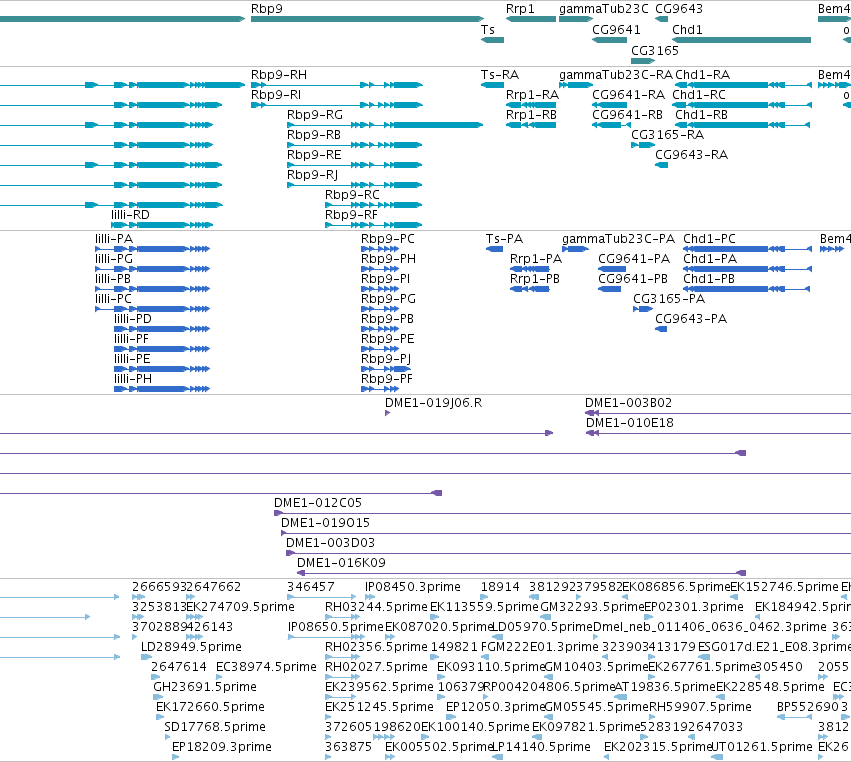Select protein label lilli-PC
The height and width of the screenshot is (762, 851).
113,299
